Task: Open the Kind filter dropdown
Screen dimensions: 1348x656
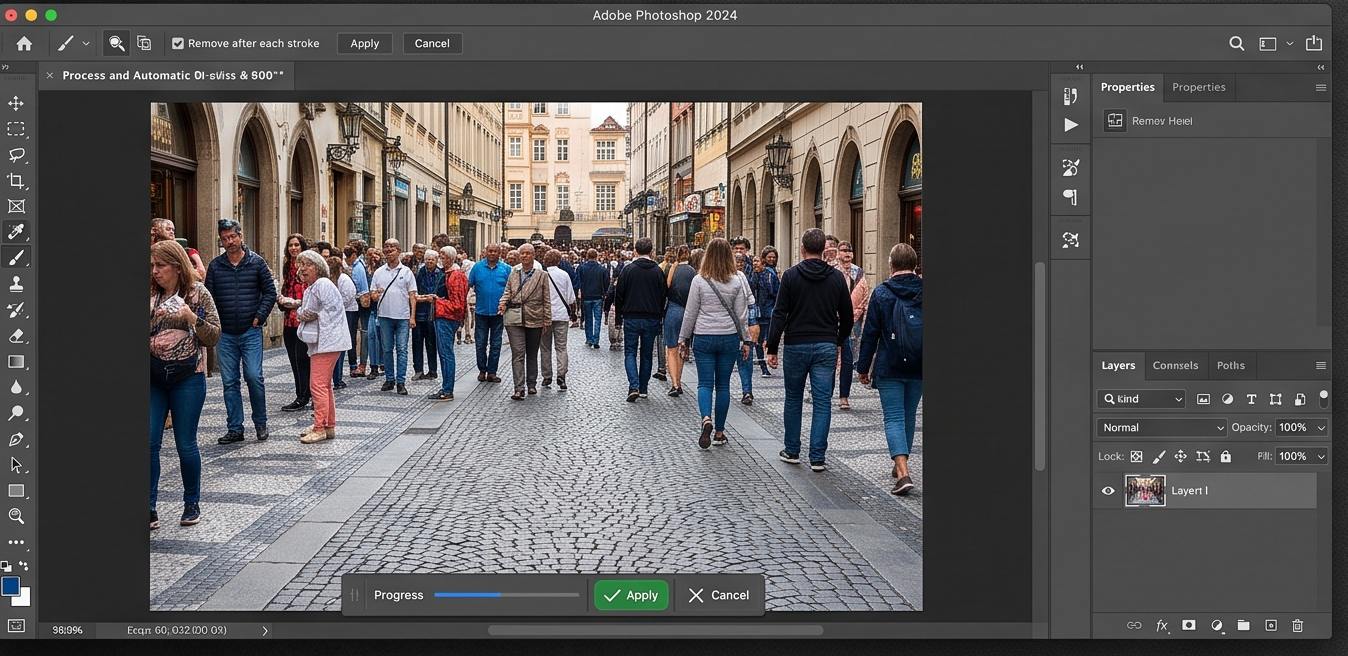Action: (x=1141, y=399)
